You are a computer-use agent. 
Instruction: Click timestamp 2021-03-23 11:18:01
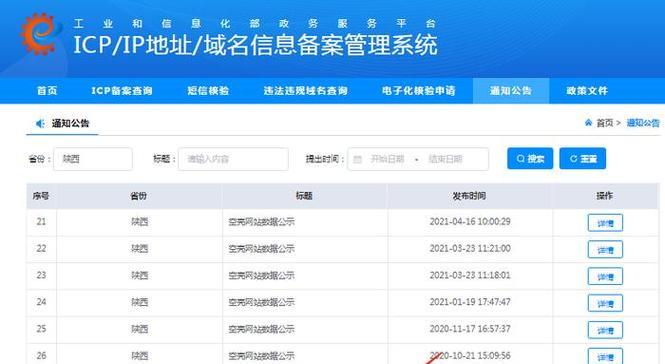(470, 275)
